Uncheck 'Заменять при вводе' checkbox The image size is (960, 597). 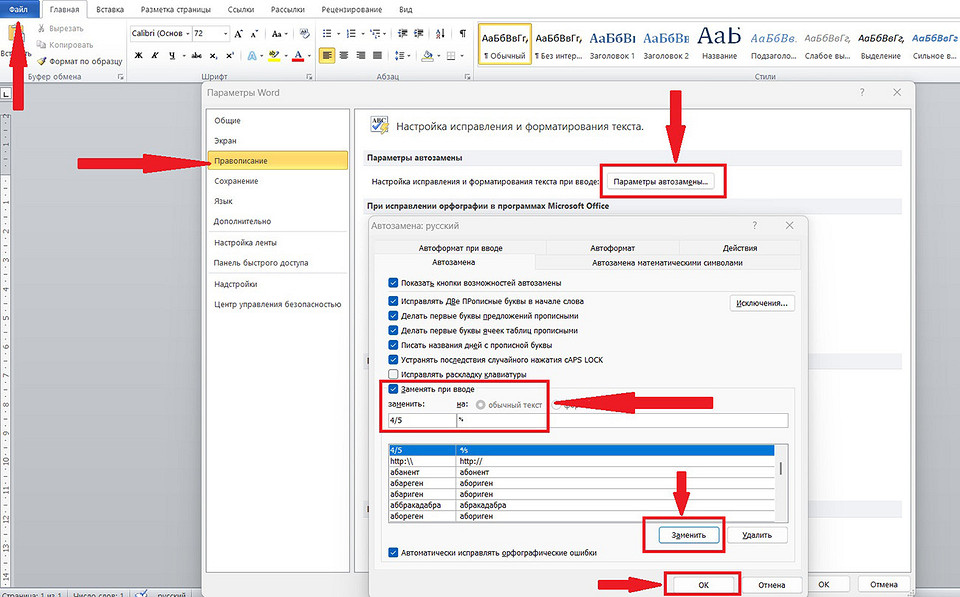394,389
